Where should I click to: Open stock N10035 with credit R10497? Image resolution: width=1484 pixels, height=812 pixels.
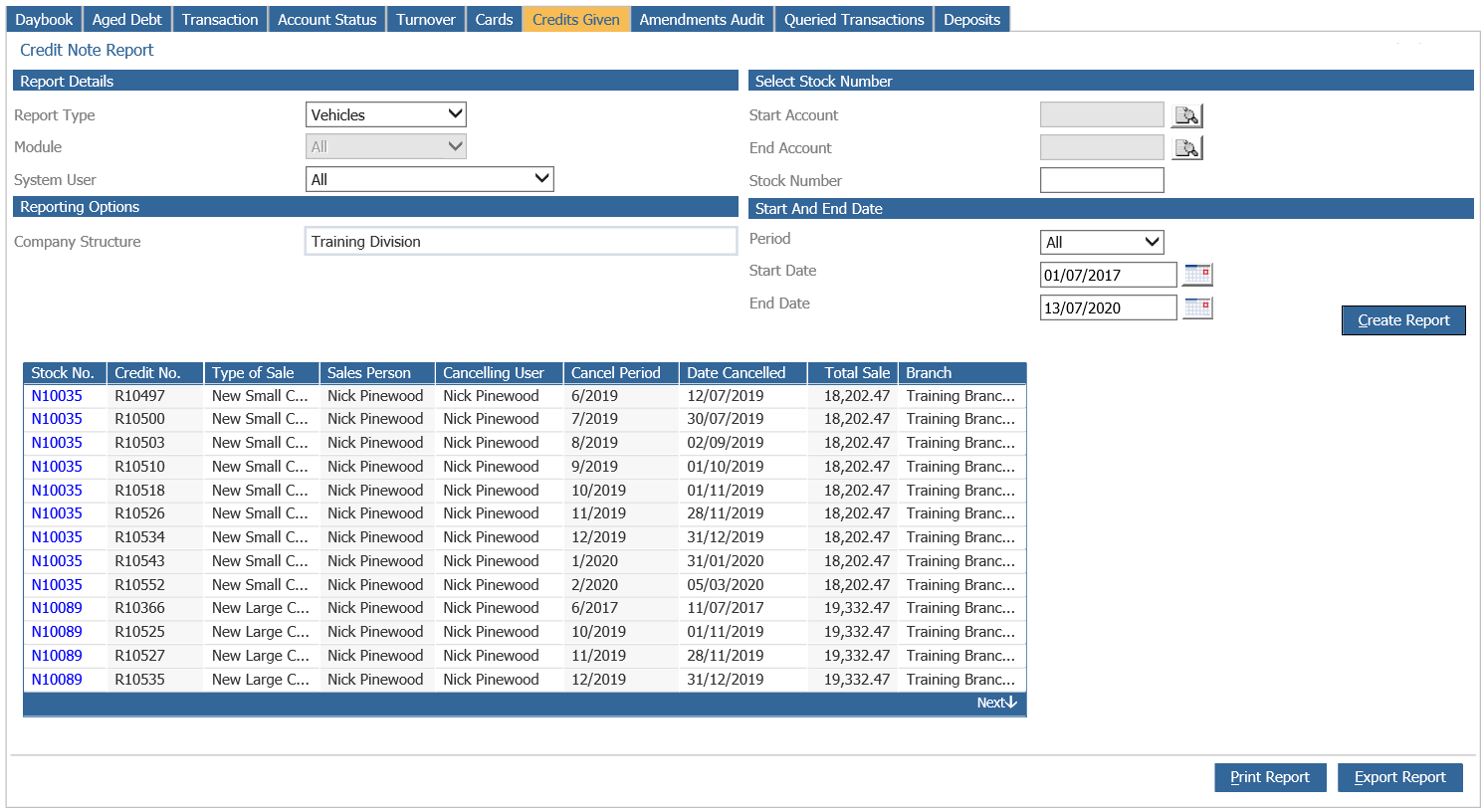tap(57, 396)
